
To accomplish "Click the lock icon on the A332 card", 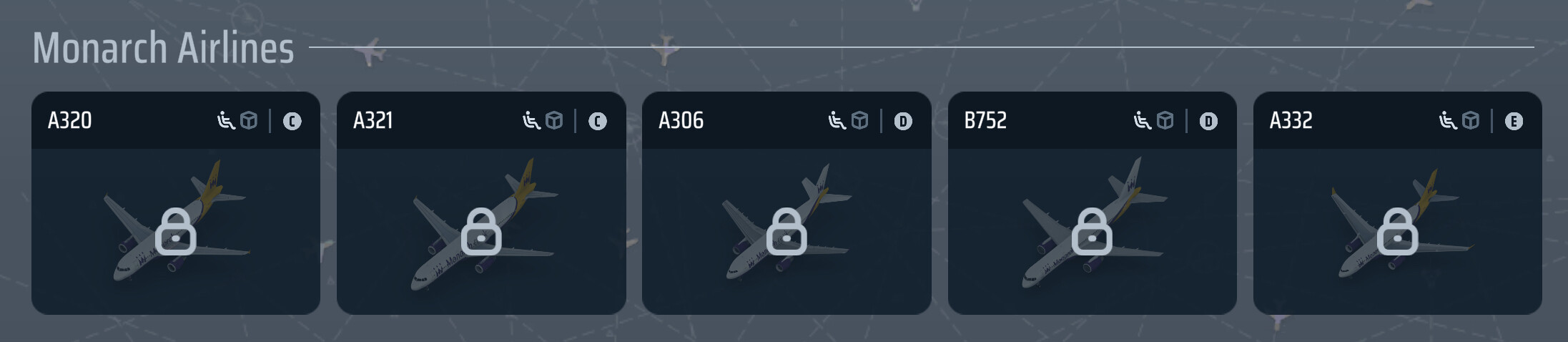I will (1398, 232).
